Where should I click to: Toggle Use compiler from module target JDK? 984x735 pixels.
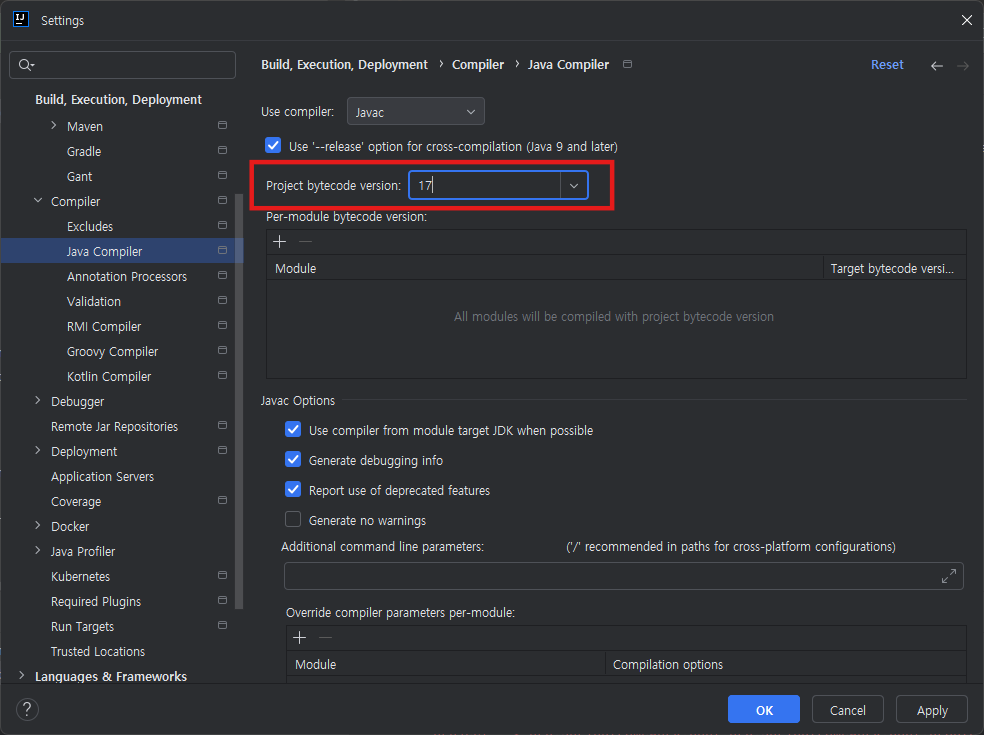293,430
